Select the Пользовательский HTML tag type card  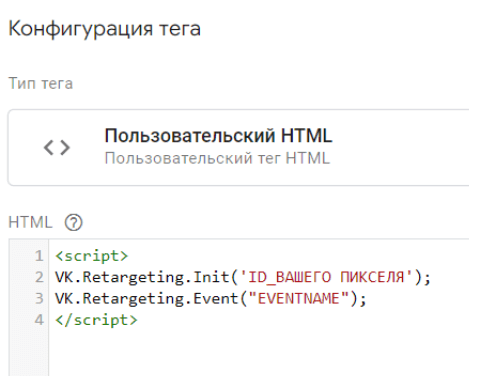(x=238, y=147)
